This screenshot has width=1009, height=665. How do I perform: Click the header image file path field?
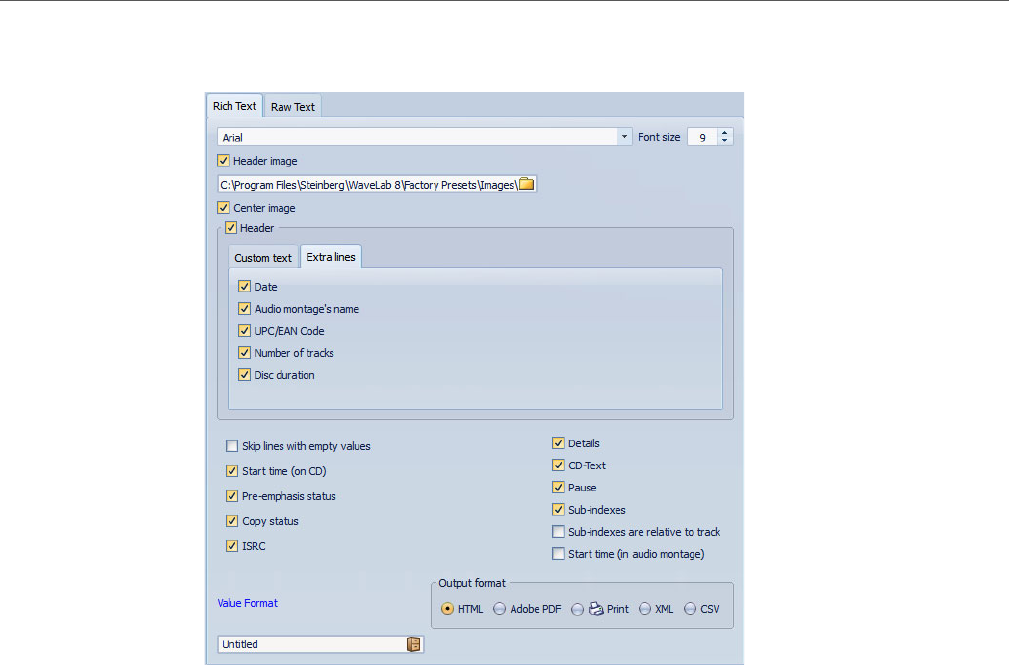[368, 185]
